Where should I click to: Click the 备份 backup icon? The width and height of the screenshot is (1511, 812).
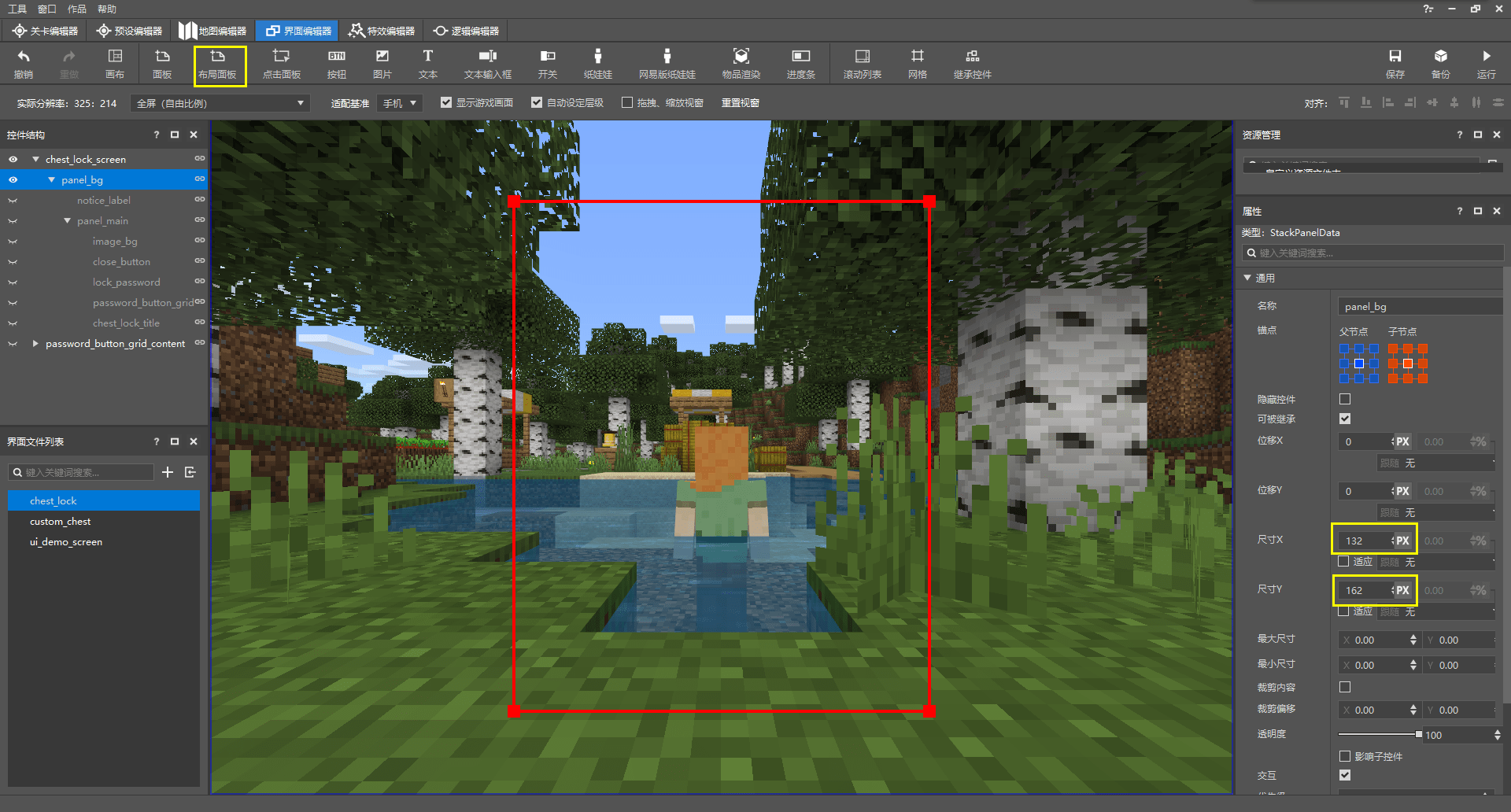1441,64
